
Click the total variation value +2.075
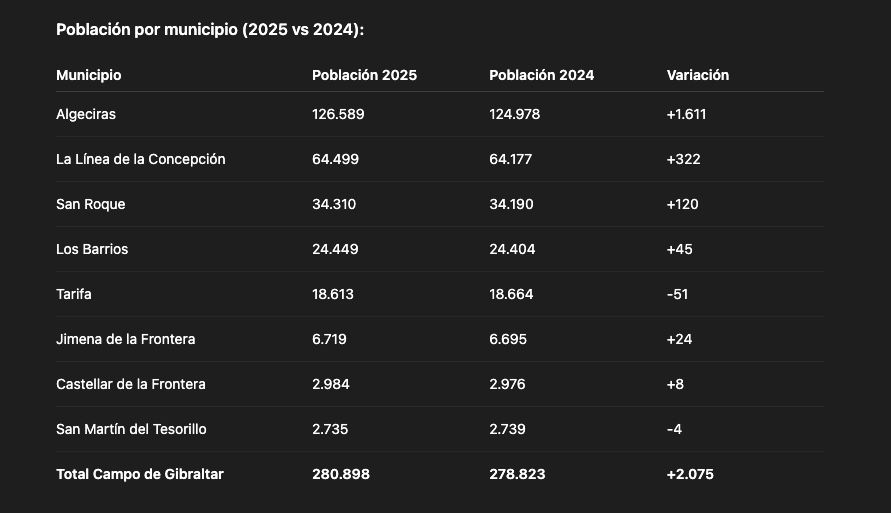[x=690, y=474]
